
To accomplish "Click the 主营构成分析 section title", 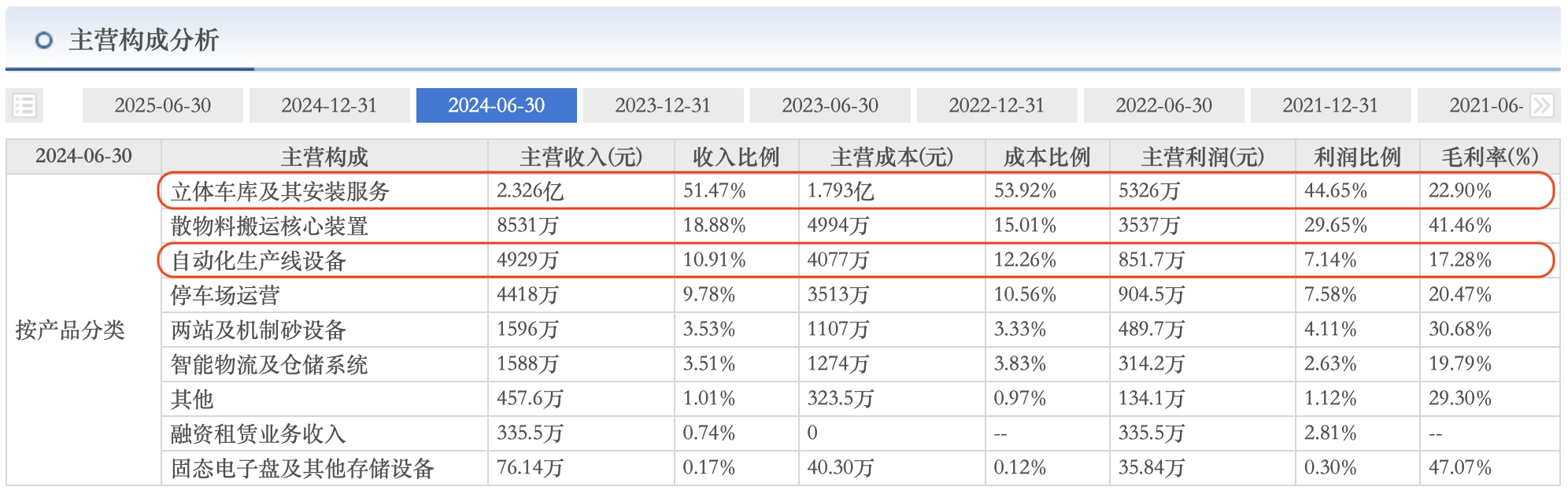I will pyautogui.click(x=143, y=40).
